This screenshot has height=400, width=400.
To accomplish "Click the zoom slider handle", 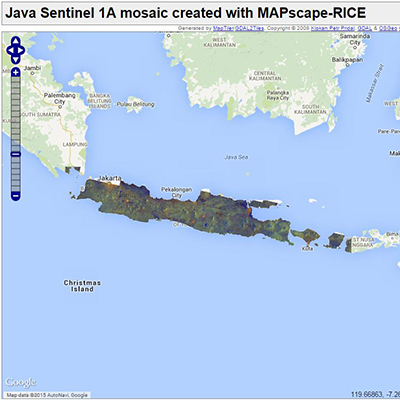I will click(16, 154).
